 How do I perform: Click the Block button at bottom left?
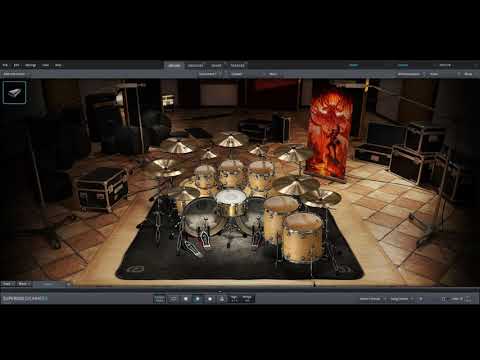24,284
